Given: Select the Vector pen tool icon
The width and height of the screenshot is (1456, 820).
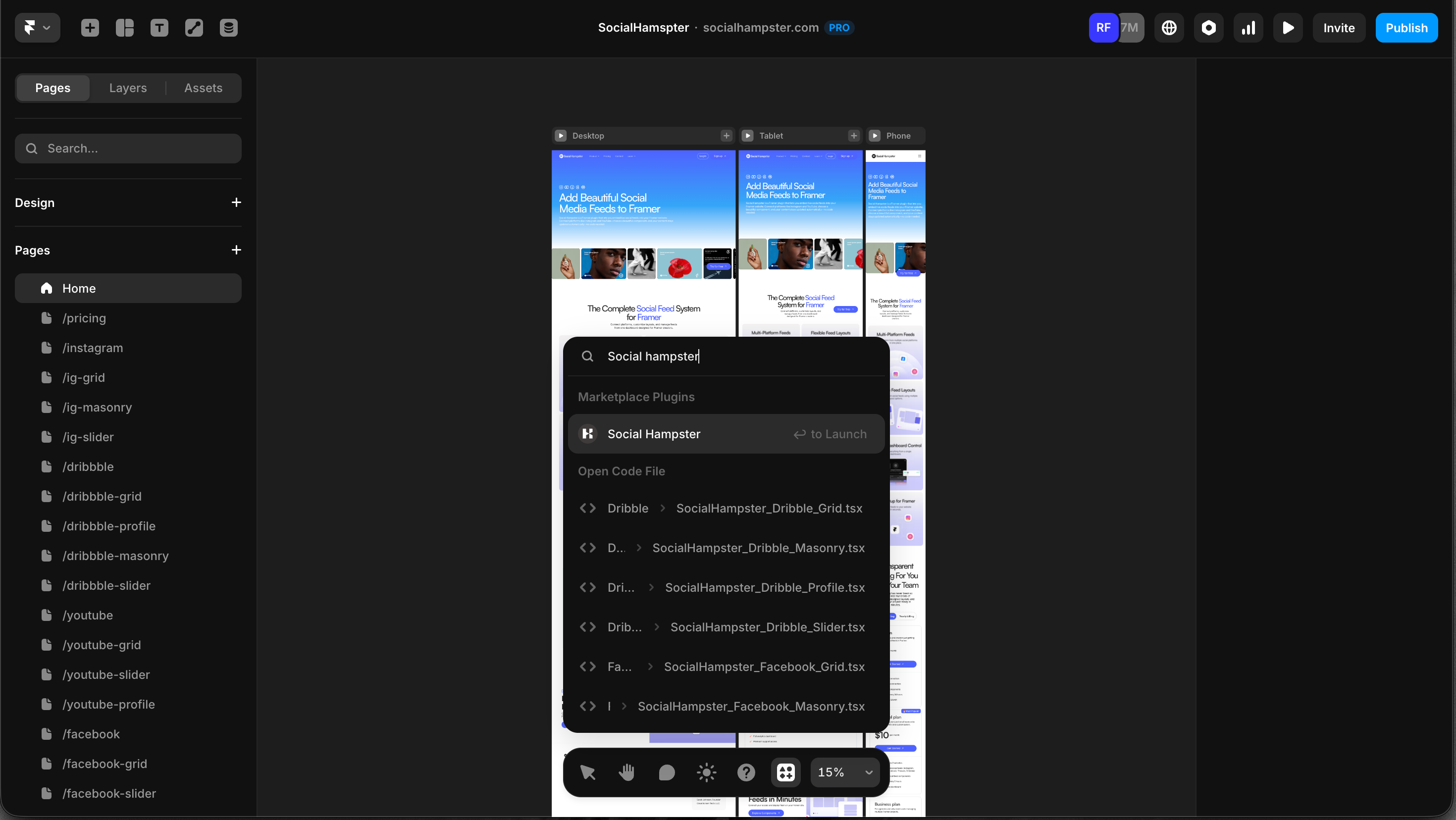Looking at the screenshot, I should pyautogui.click(x=194, y=28).
